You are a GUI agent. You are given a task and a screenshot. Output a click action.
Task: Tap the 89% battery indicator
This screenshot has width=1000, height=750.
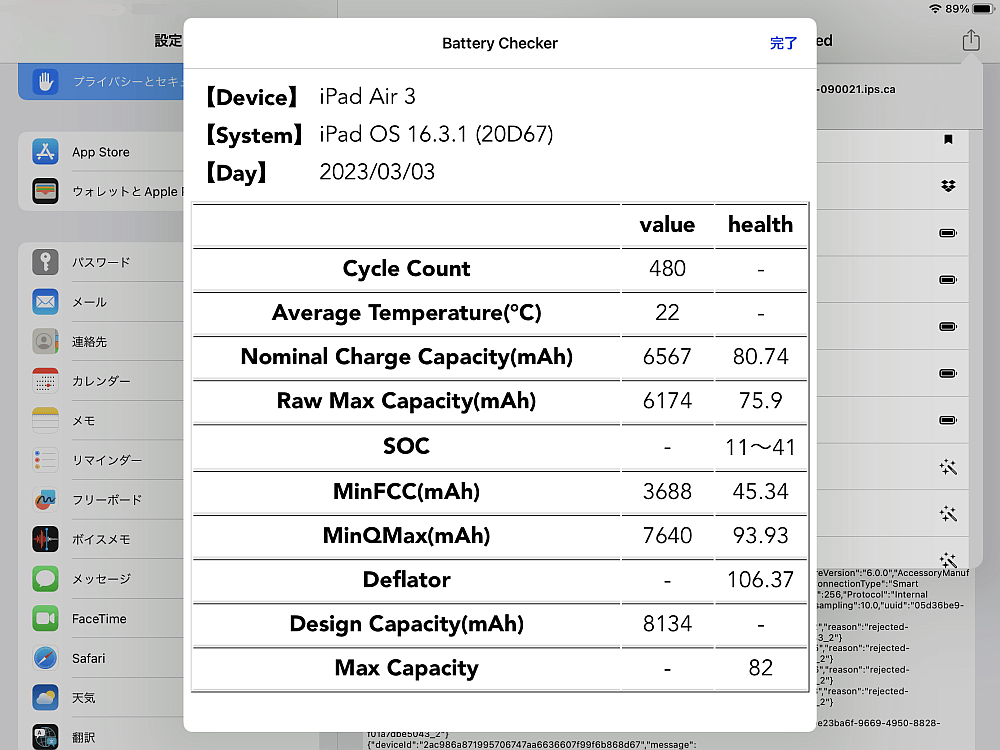coord(969,8)
